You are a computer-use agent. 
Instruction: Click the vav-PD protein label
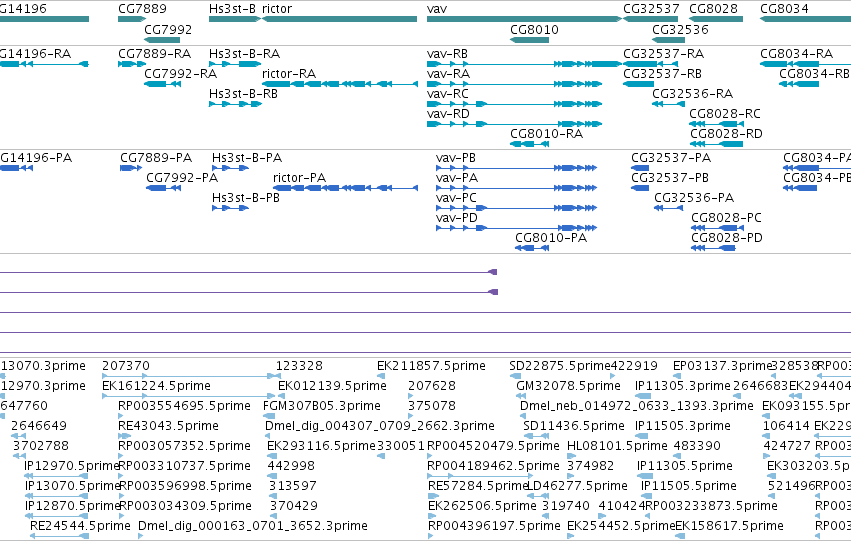coord(456,218)
